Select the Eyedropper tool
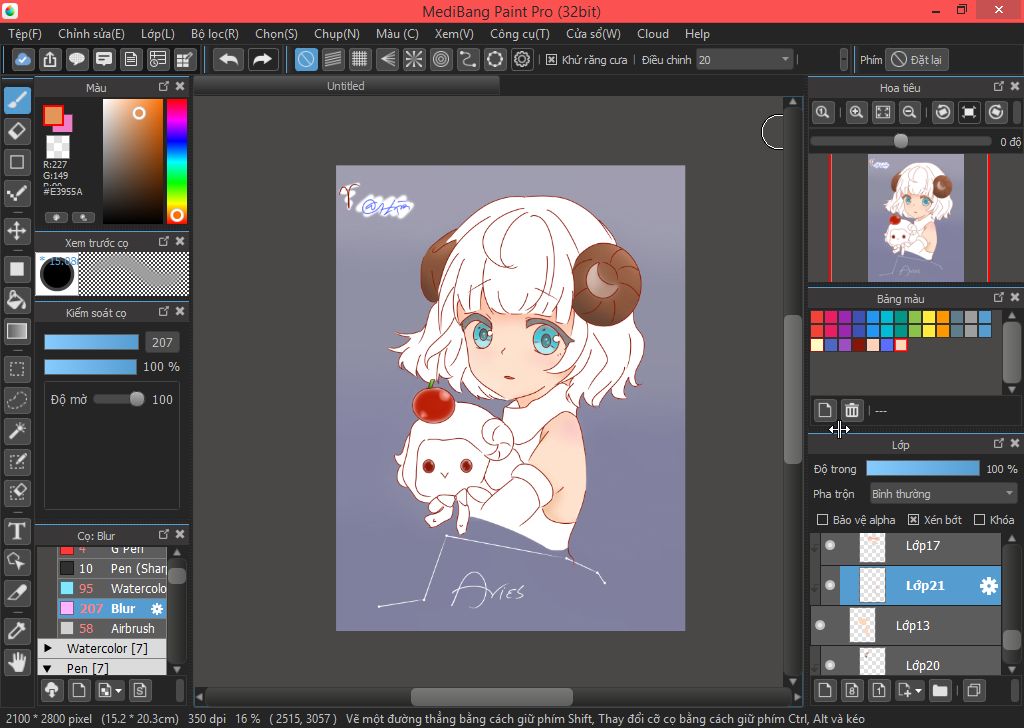The height and width of the screenshot is (728, 1024). pos(17,631)
